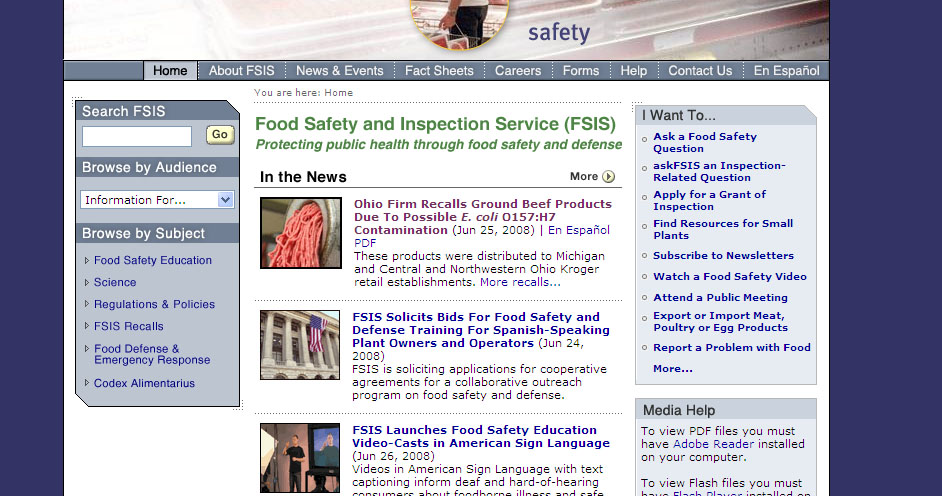Expand Food Safety Education subject arrow
The height and width of the screenshot is (496, 942).
[87, 260]
